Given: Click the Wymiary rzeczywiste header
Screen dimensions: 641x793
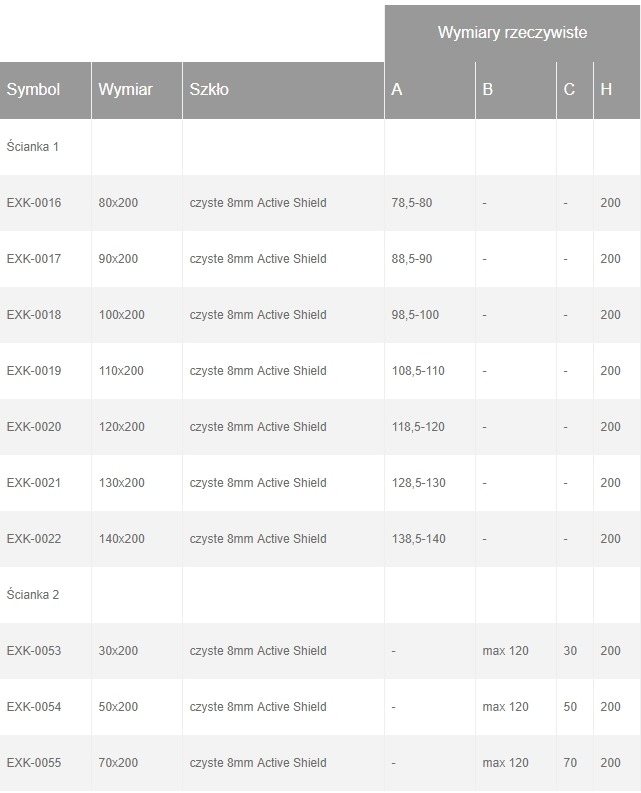Looking at the screenshot, I should click(x=511, y=33).
